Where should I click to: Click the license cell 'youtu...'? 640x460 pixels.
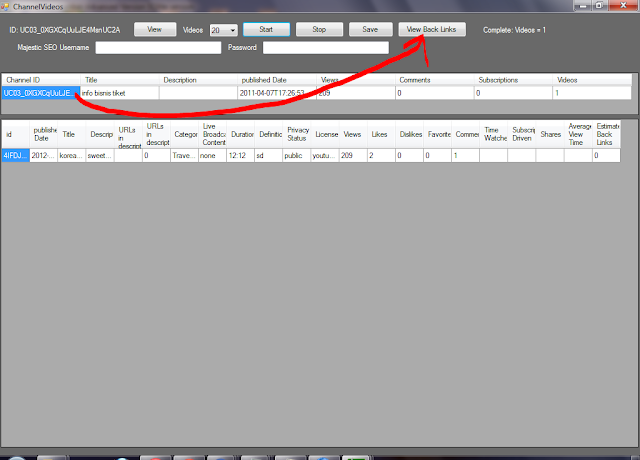[325, 156]
